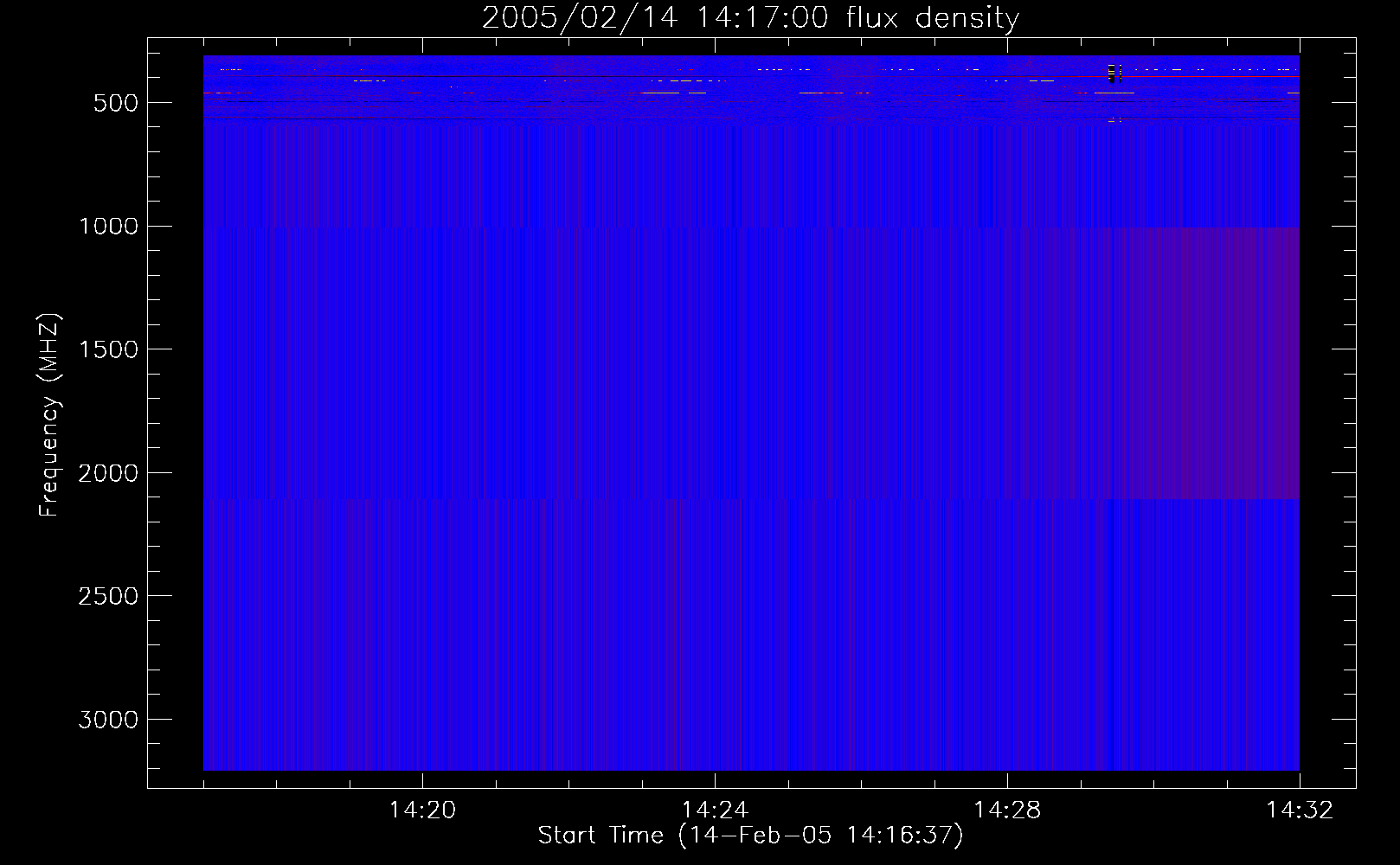Select the 14:24 time tick label

715,811
